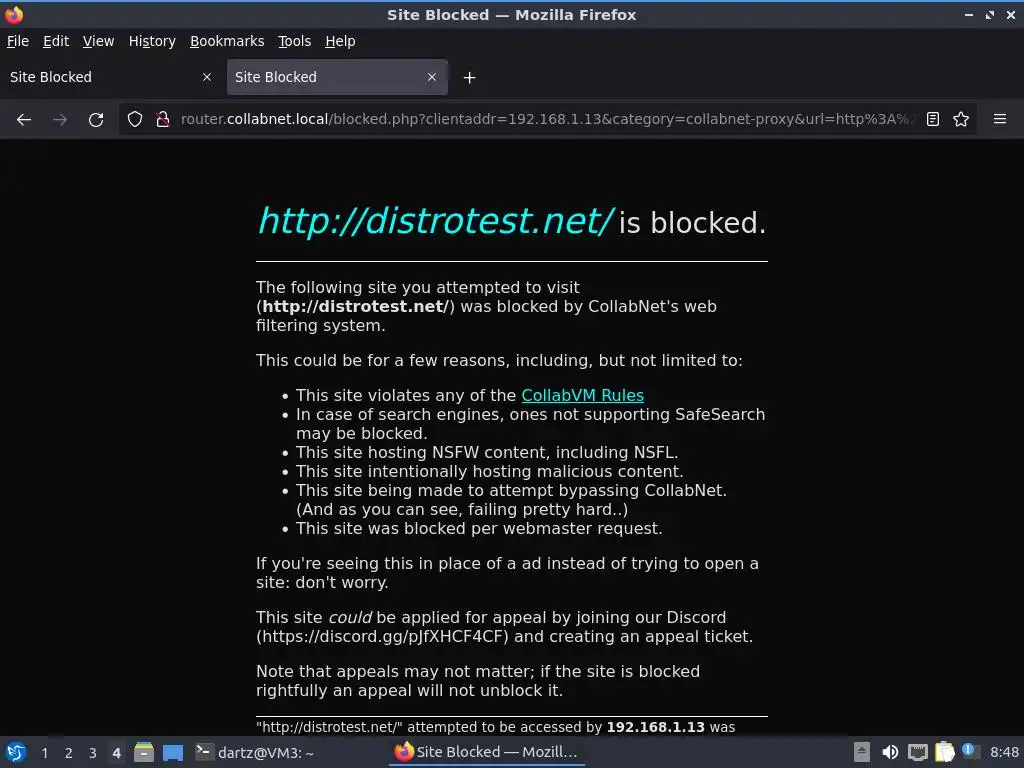
Task: Switch to workspace 1 in taskbar
Action: click(44, 753)
